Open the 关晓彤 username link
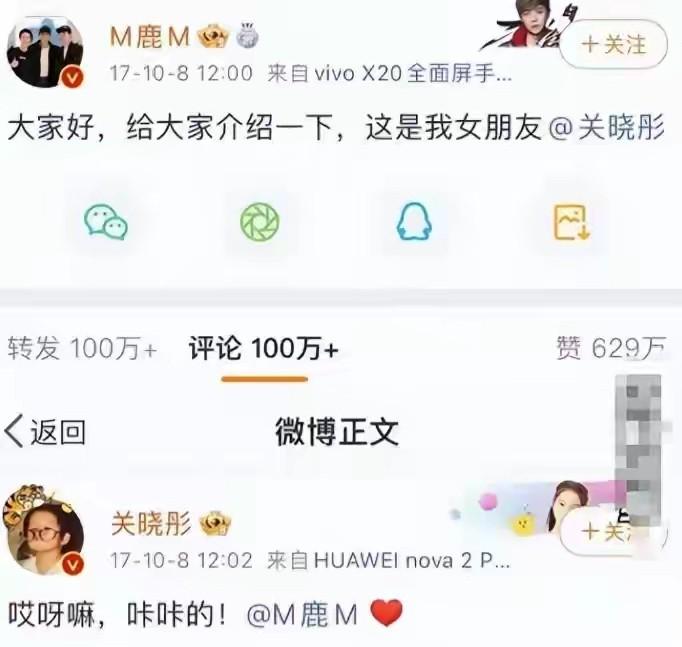 click(151, 523)
